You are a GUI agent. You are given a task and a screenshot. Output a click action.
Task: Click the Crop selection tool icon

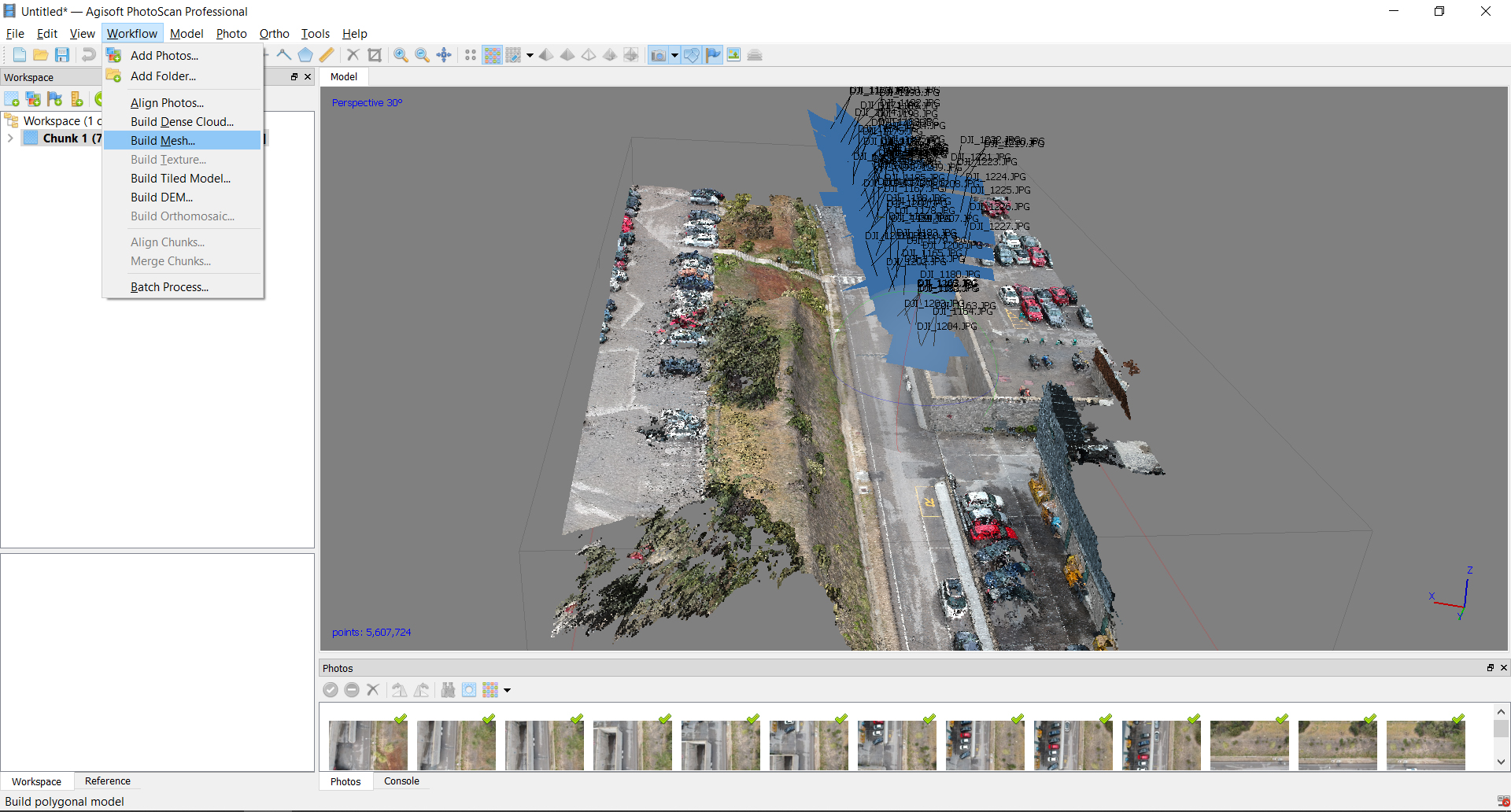tap(375, 55)
